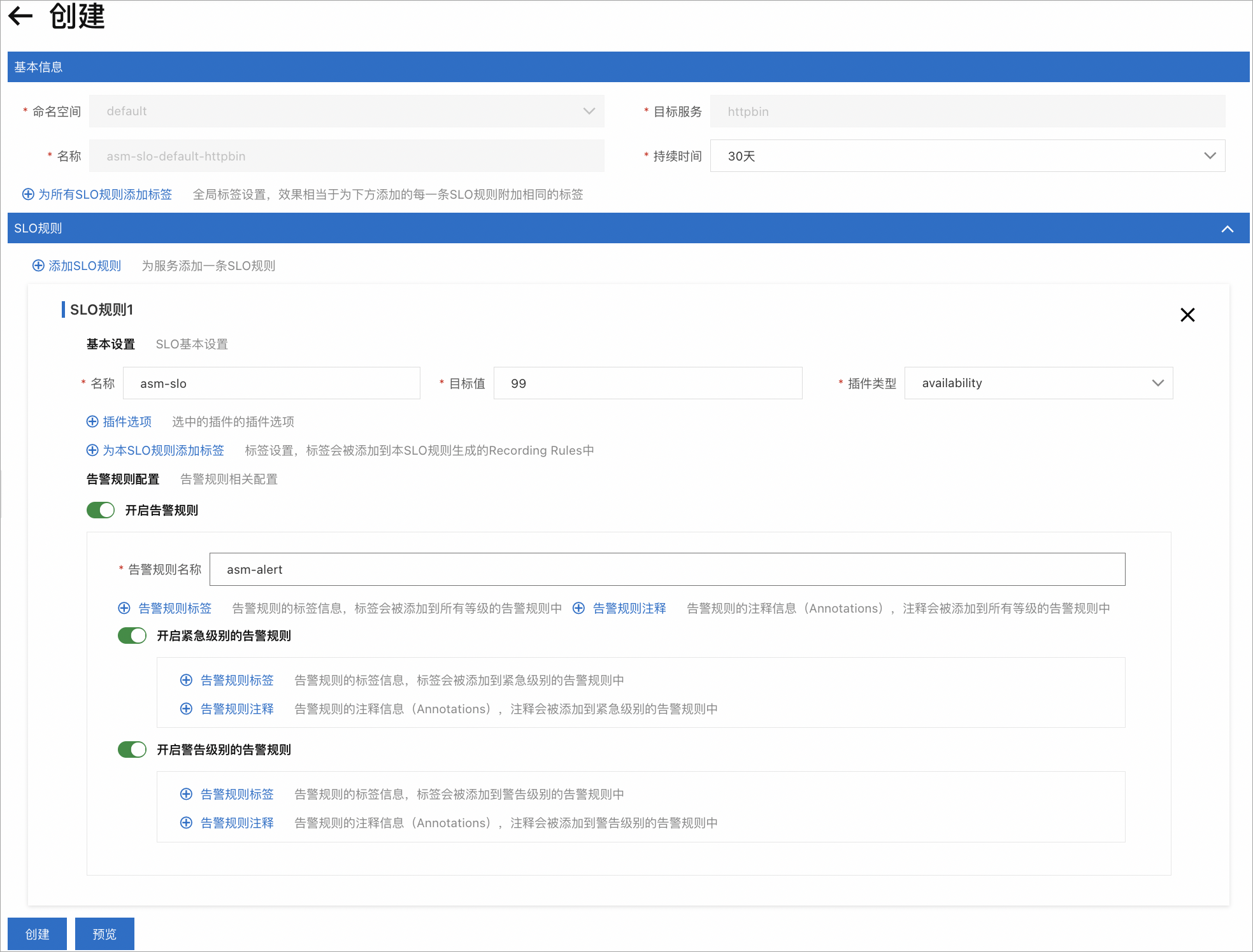
Task: Remove SLO规则1 with the X icon
Action: 1187,315
